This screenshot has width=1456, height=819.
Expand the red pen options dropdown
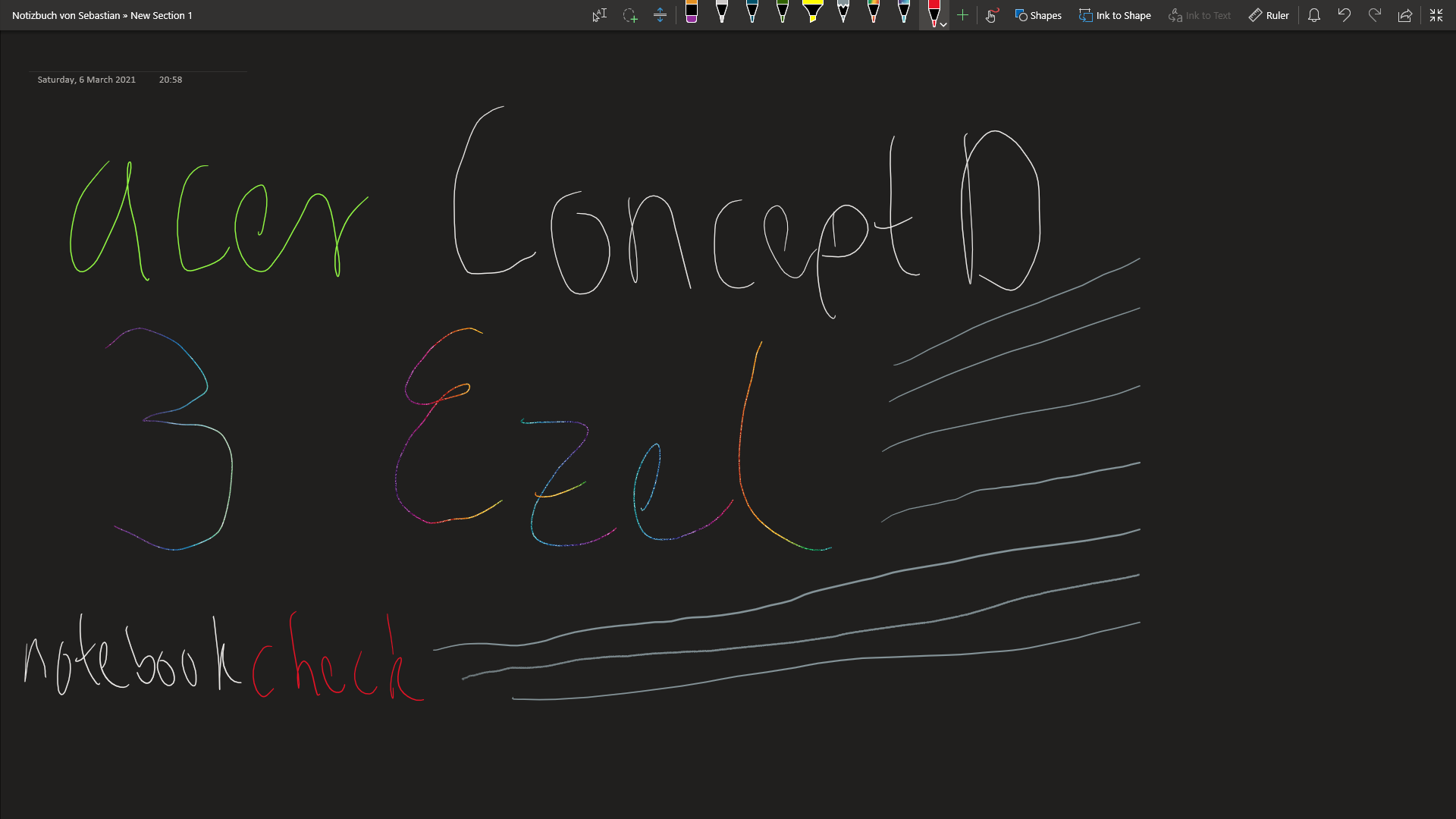(x=943, y=24)
